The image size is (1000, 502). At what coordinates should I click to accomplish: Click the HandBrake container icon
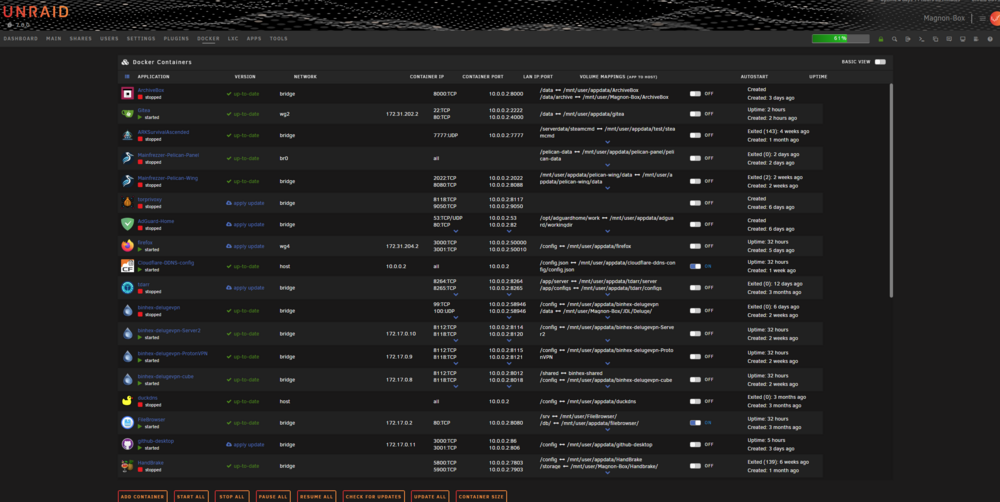pos(128,466)
